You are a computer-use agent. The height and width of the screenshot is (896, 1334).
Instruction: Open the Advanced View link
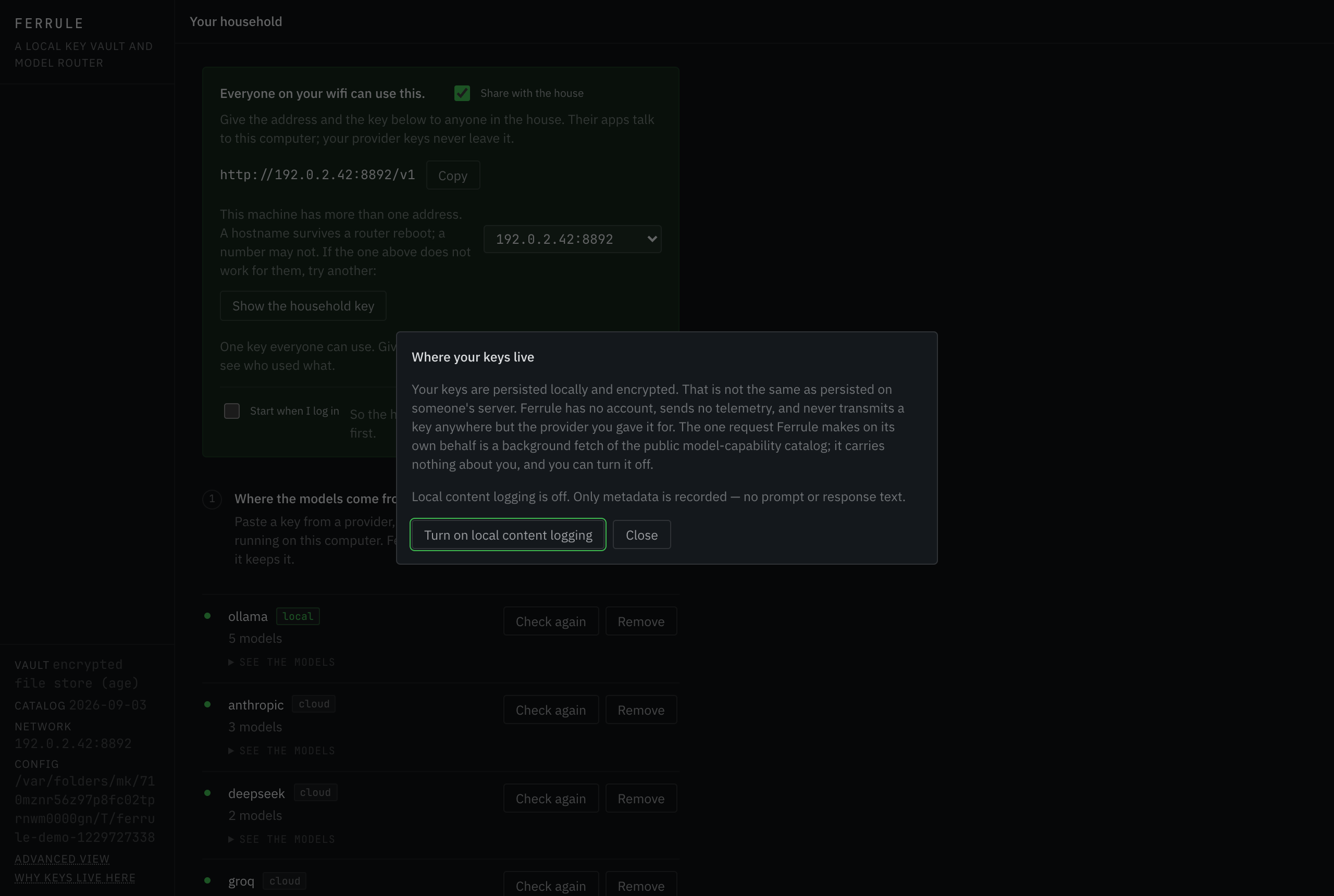pos(61,859)
